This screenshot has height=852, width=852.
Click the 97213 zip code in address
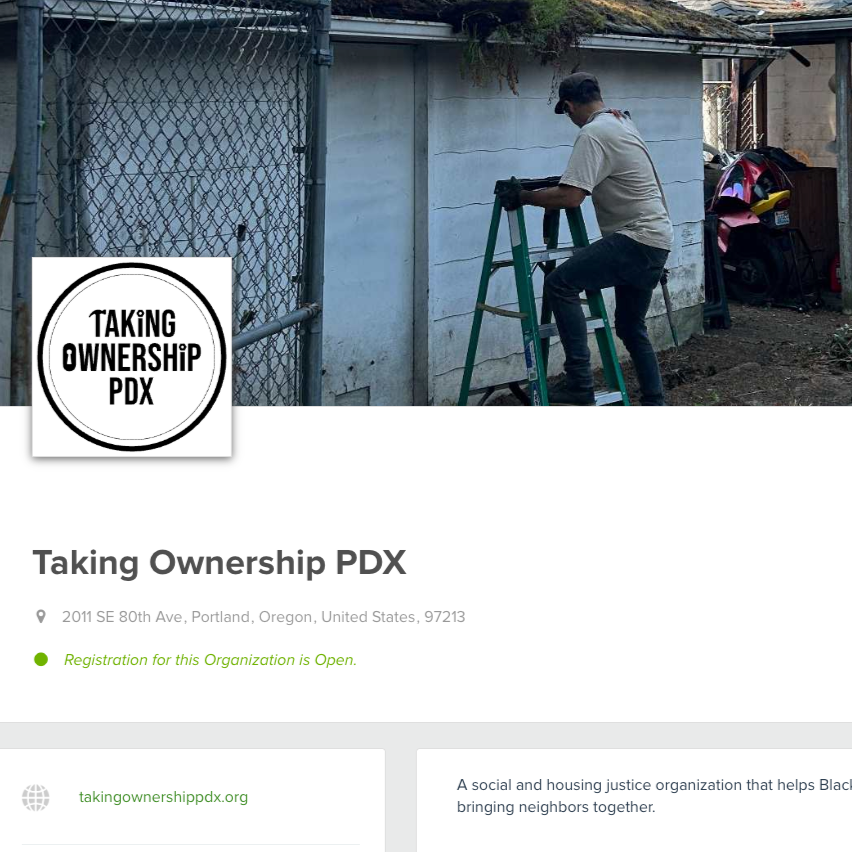pos(444,617)
